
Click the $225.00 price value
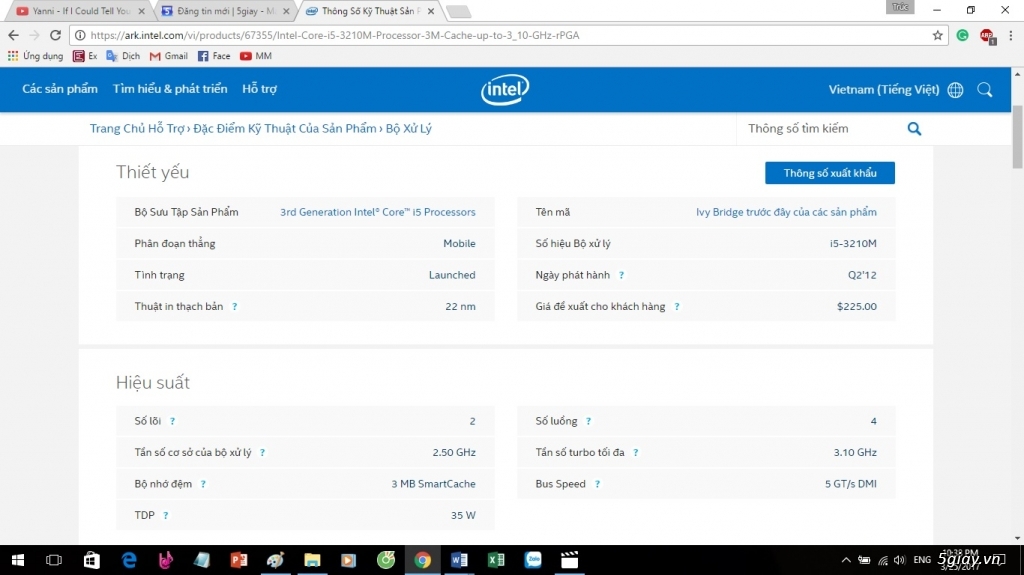point(857,306)
